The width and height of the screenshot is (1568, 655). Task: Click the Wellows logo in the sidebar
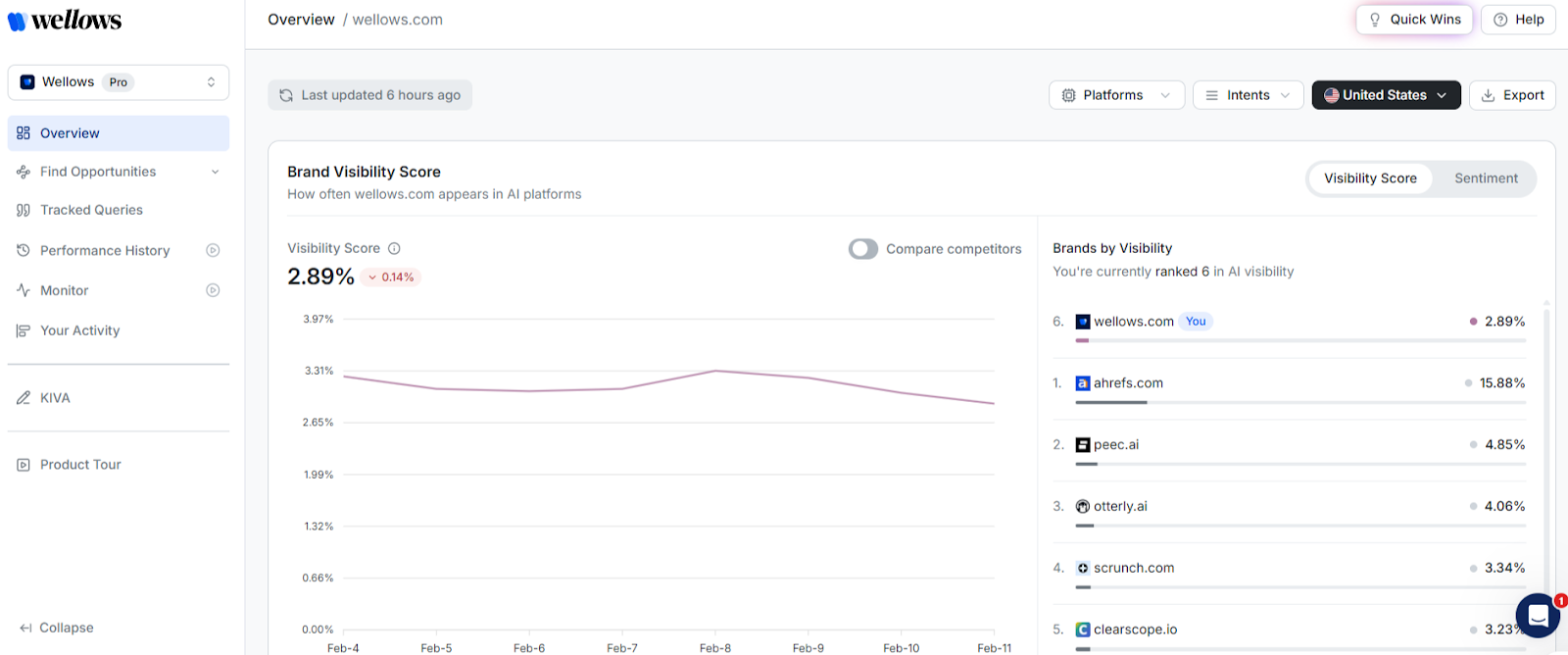(x=65, y=21)
